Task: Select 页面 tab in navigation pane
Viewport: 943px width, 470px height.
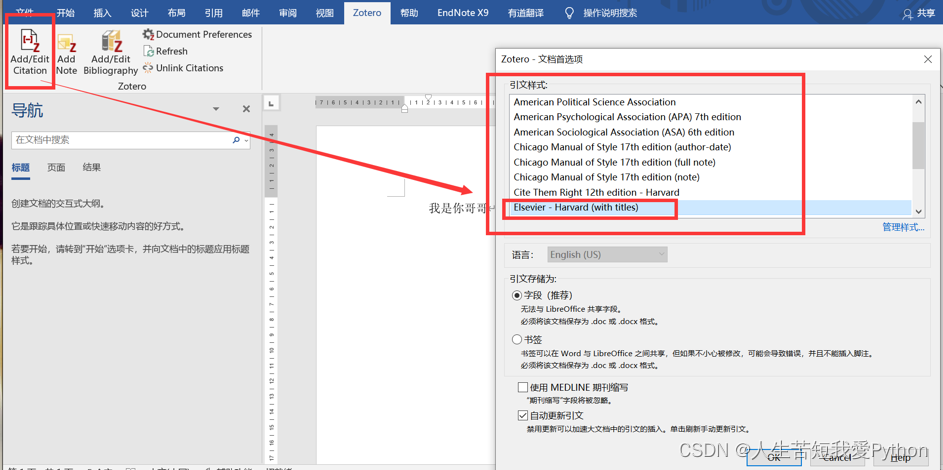Action: tap(56, 168)
